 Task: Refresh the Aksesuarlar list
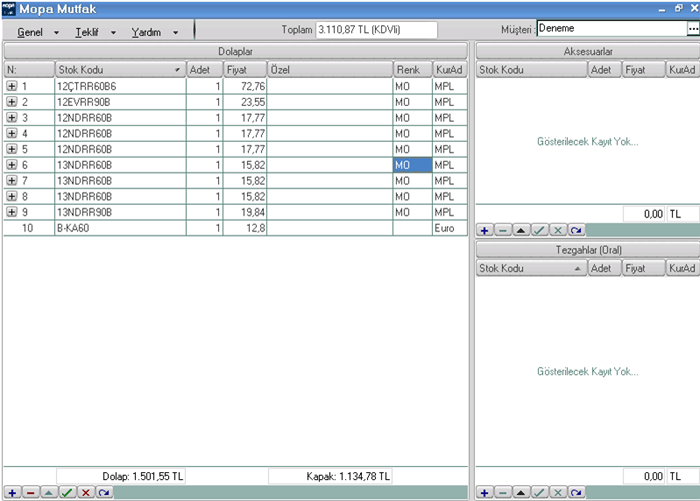(x=576, y=230)
